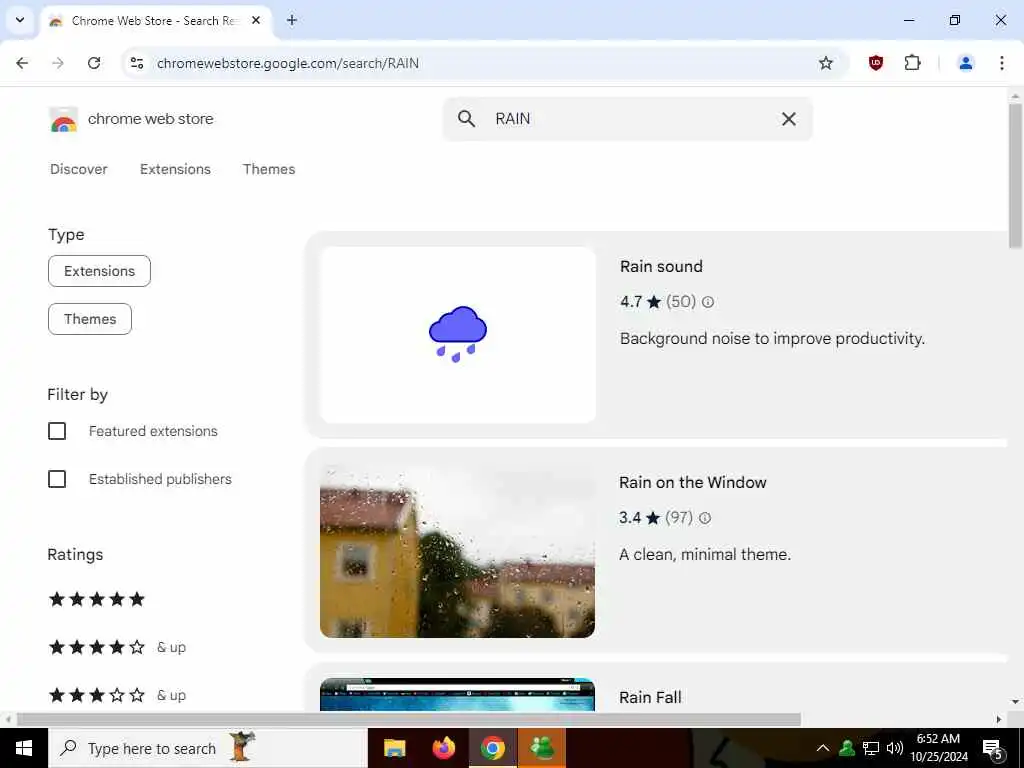The height and width of the screenshot is (768, 1024).
Task: Close the Chrome Web Store tab
Action: tap(256, 20)
